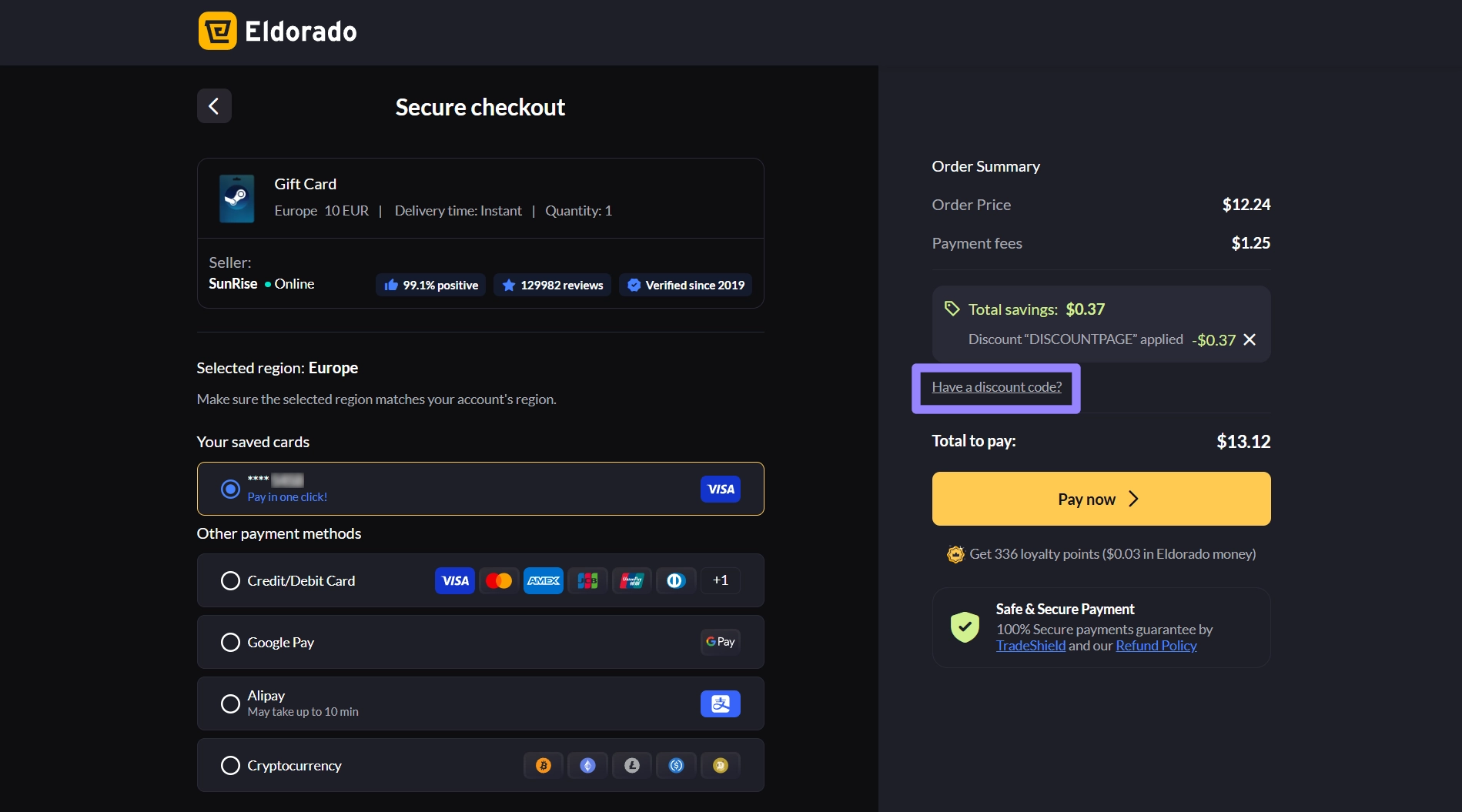
Task: Select the Credit/Debit Card radio button
Action: click(230, 580)
